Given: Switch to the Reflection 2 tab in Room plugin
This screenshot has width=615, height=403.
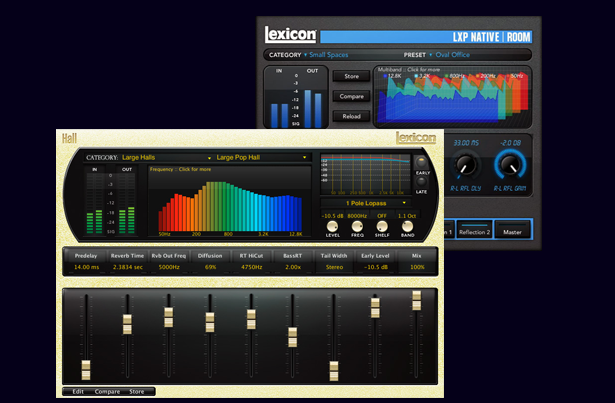Looking at the screenshot, I should (474, 230).
